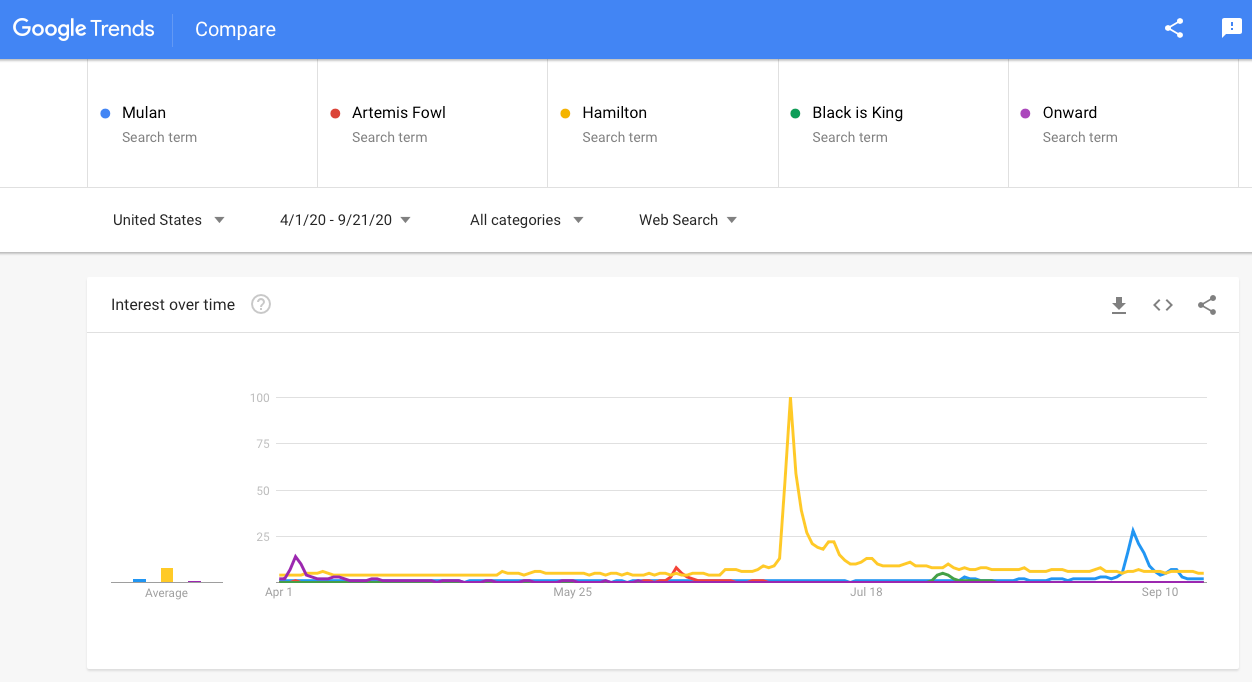Open the All categories dropdown
Screen dimensions: 1252x682
(526, 220)
